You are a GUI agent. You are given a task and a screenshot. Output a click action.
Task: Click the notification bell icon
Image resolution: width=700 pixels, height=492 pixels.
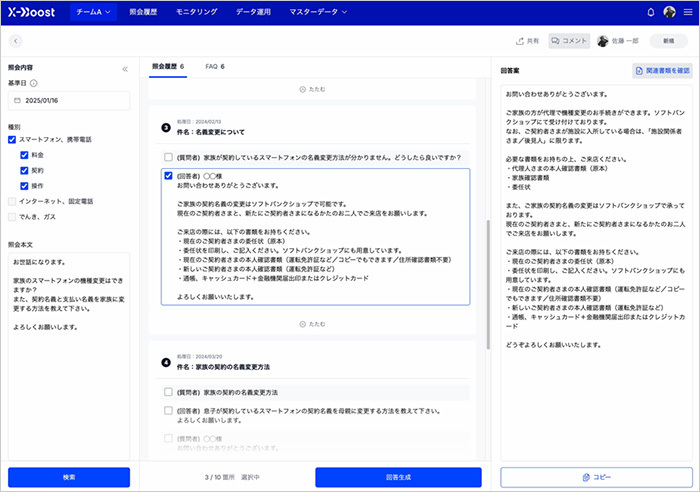pyautogui.click(x=651, y=13)
